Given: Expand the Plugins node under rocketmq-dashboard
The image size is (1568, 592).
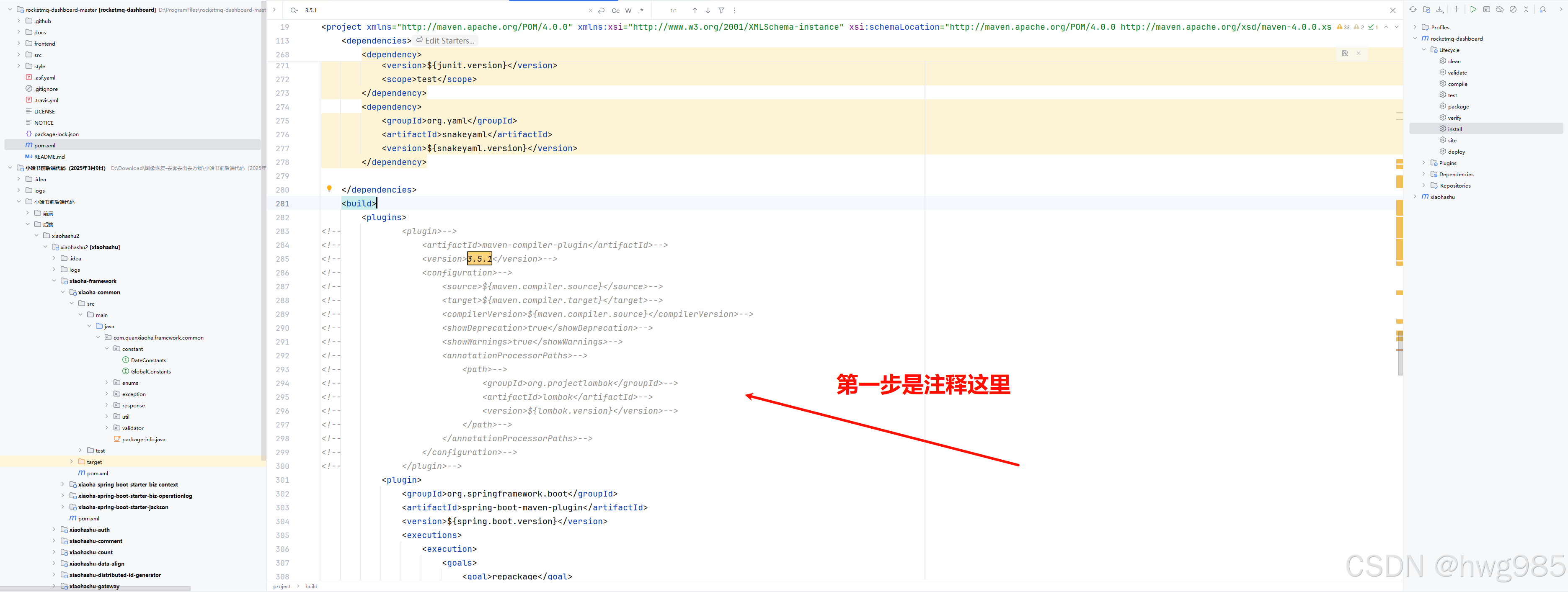Looking at the screenshot, I should (1424, 162).
